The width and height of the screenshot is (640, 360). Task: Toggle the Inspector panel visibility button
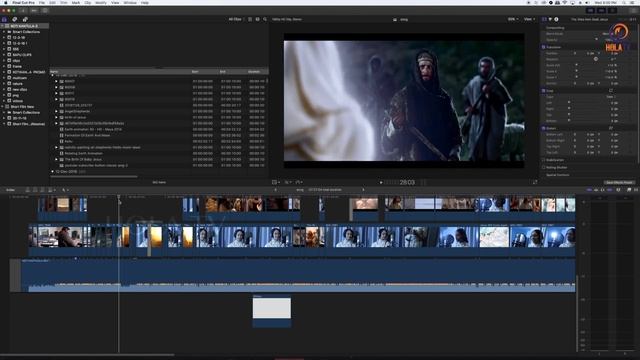(612, 11)
